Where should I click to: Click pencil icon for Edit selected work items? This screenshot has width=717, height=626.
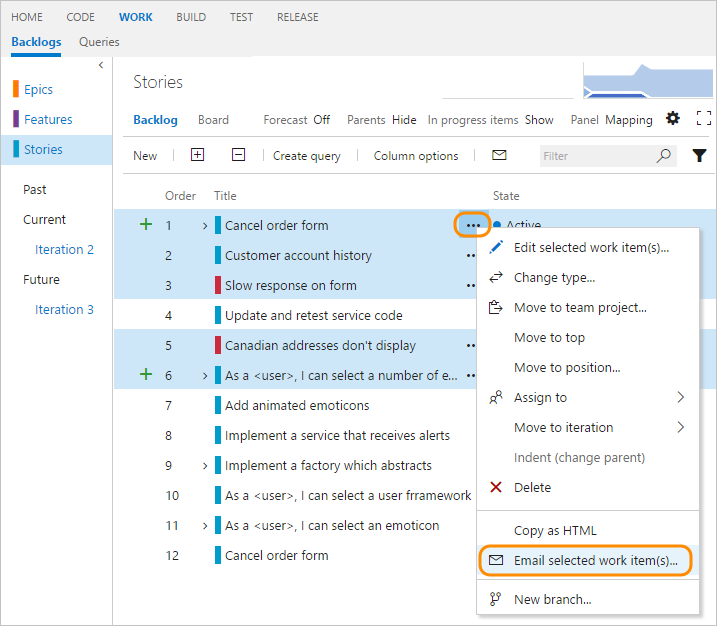tap(496, 247)
